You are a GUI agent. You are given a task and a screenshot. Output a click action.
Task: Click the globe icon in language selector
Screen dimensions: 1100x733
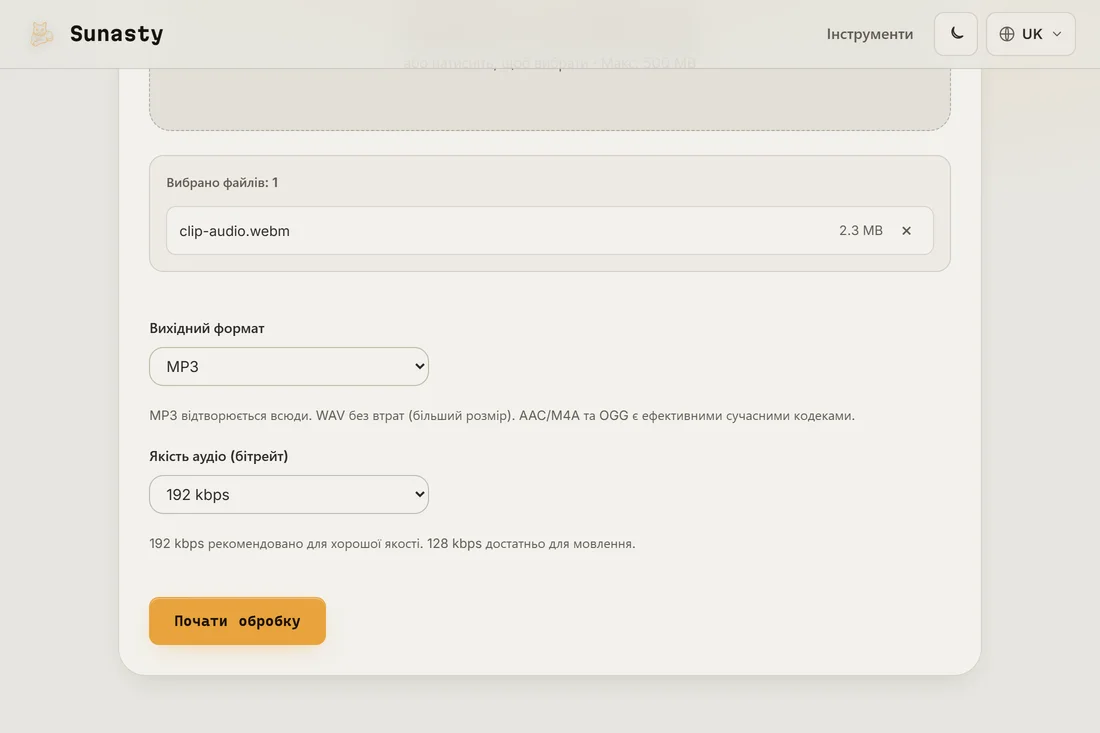[1007, 34]
